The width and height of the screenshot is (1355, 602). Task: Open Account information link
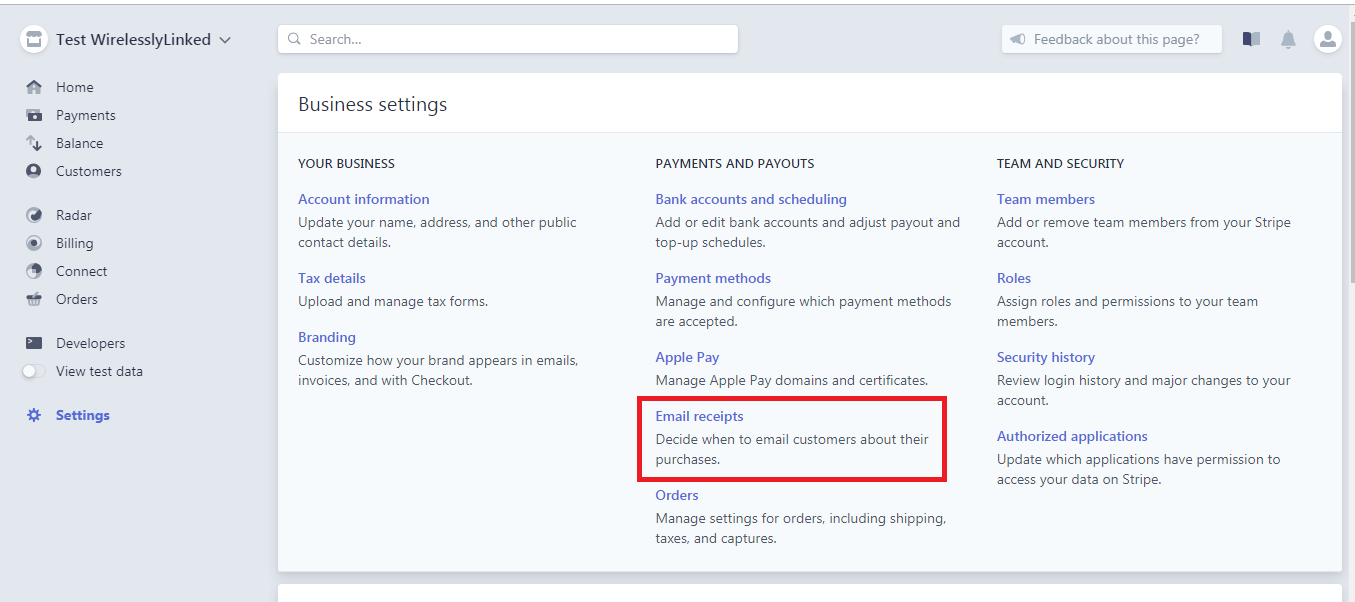(363, 199)
